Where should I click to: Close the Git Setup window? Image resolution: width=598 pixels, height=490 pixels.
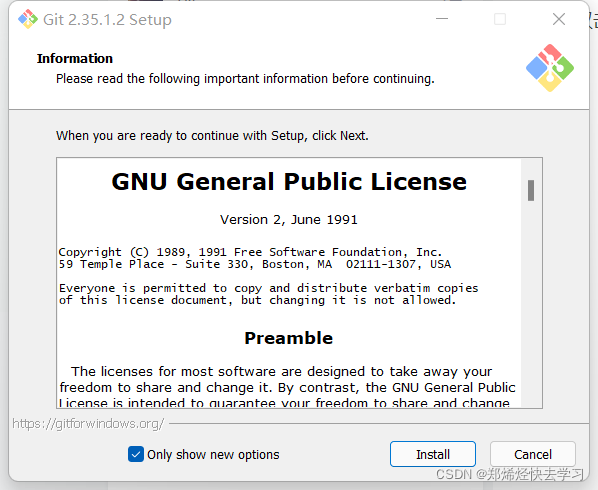tap(559, 19)
